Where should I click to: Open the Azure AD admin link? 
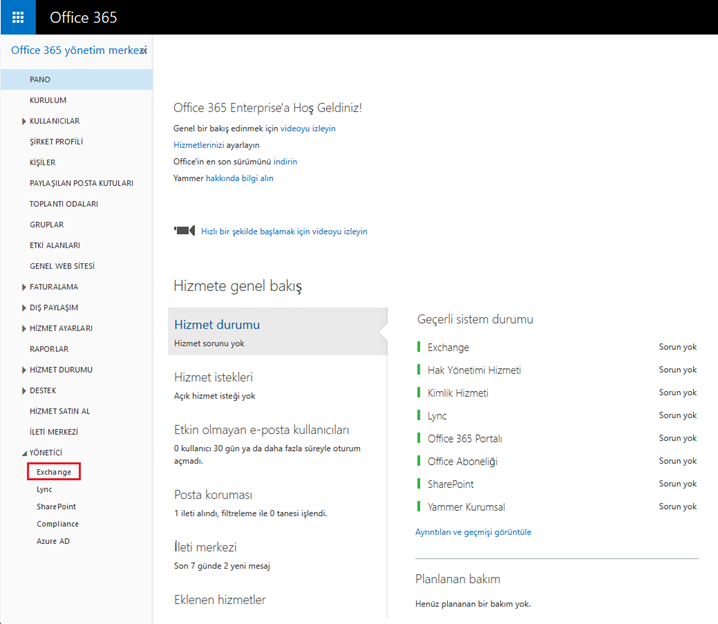click(53, 541)
